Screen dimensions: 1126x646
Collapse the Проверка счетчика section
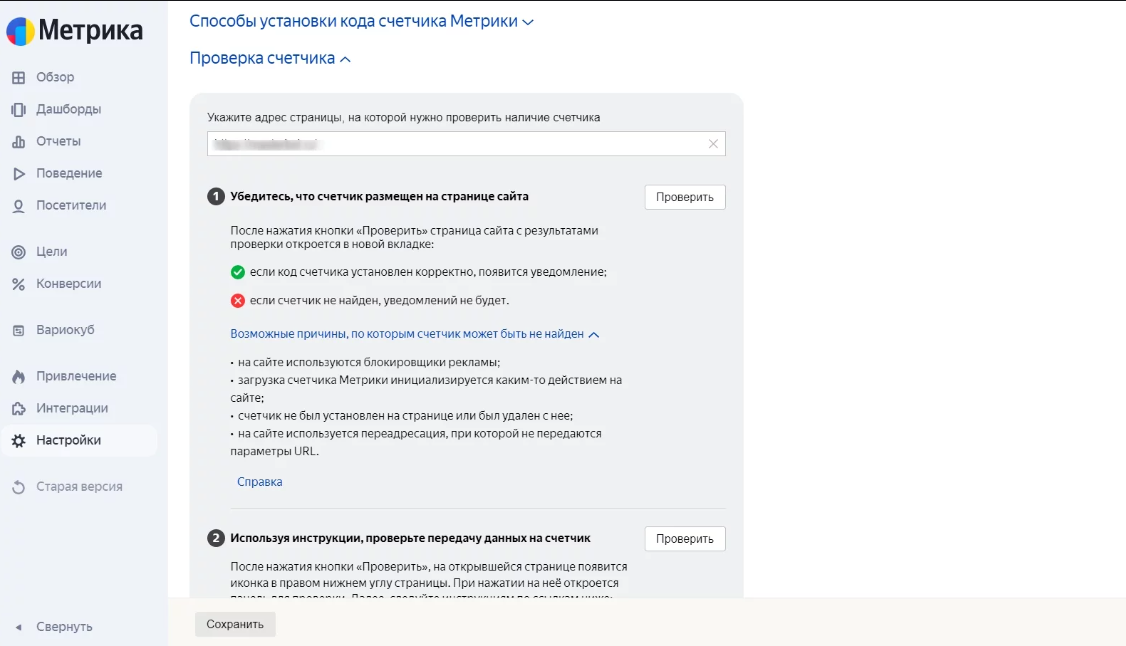pyautogui.click(x=270, y=59)
